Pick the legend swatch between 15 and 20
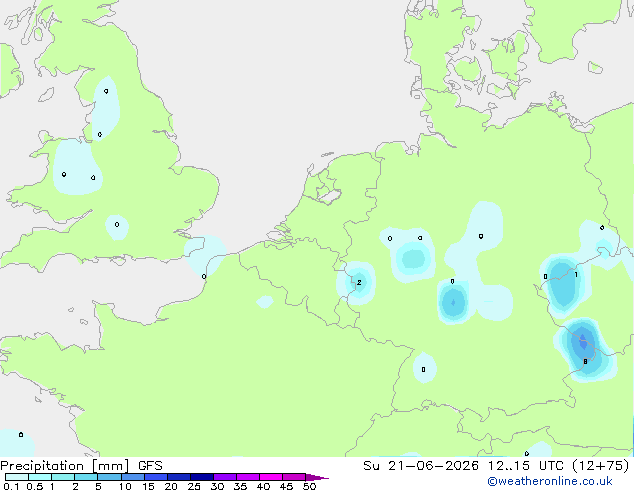The height and width of the screenshot is (490, 634). [156, 477]
